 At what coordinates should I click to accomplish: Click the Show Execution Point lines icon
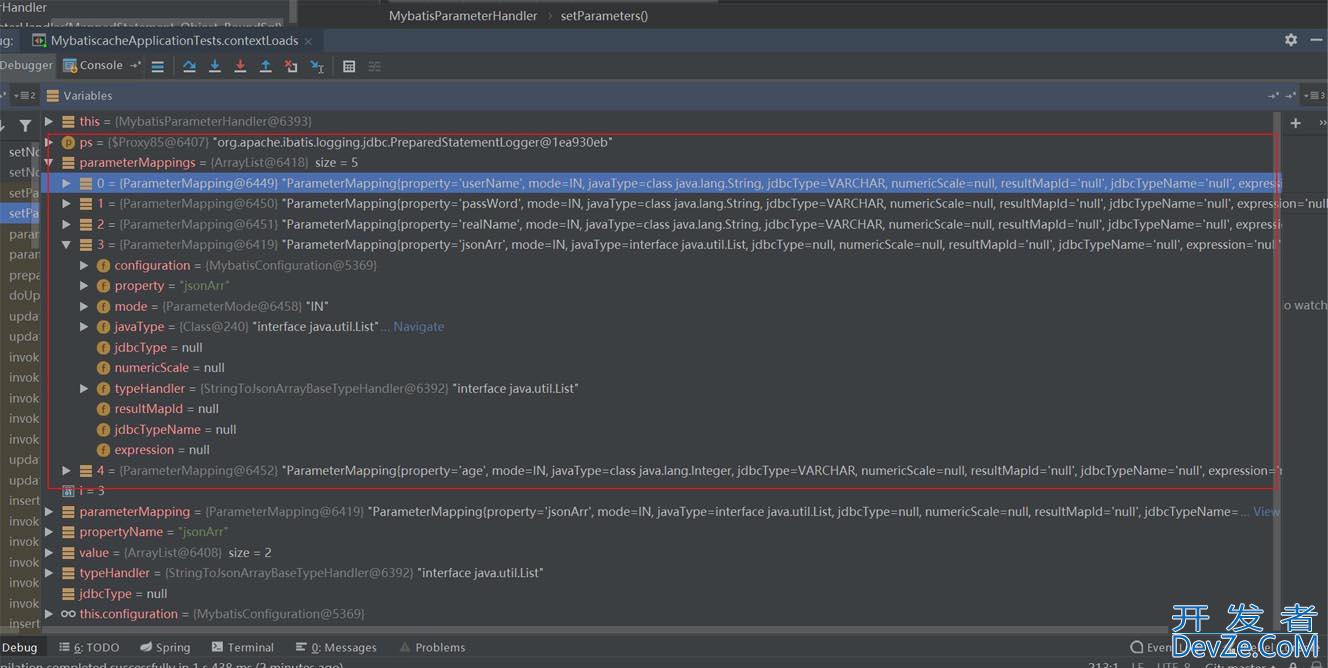point(157,66)
